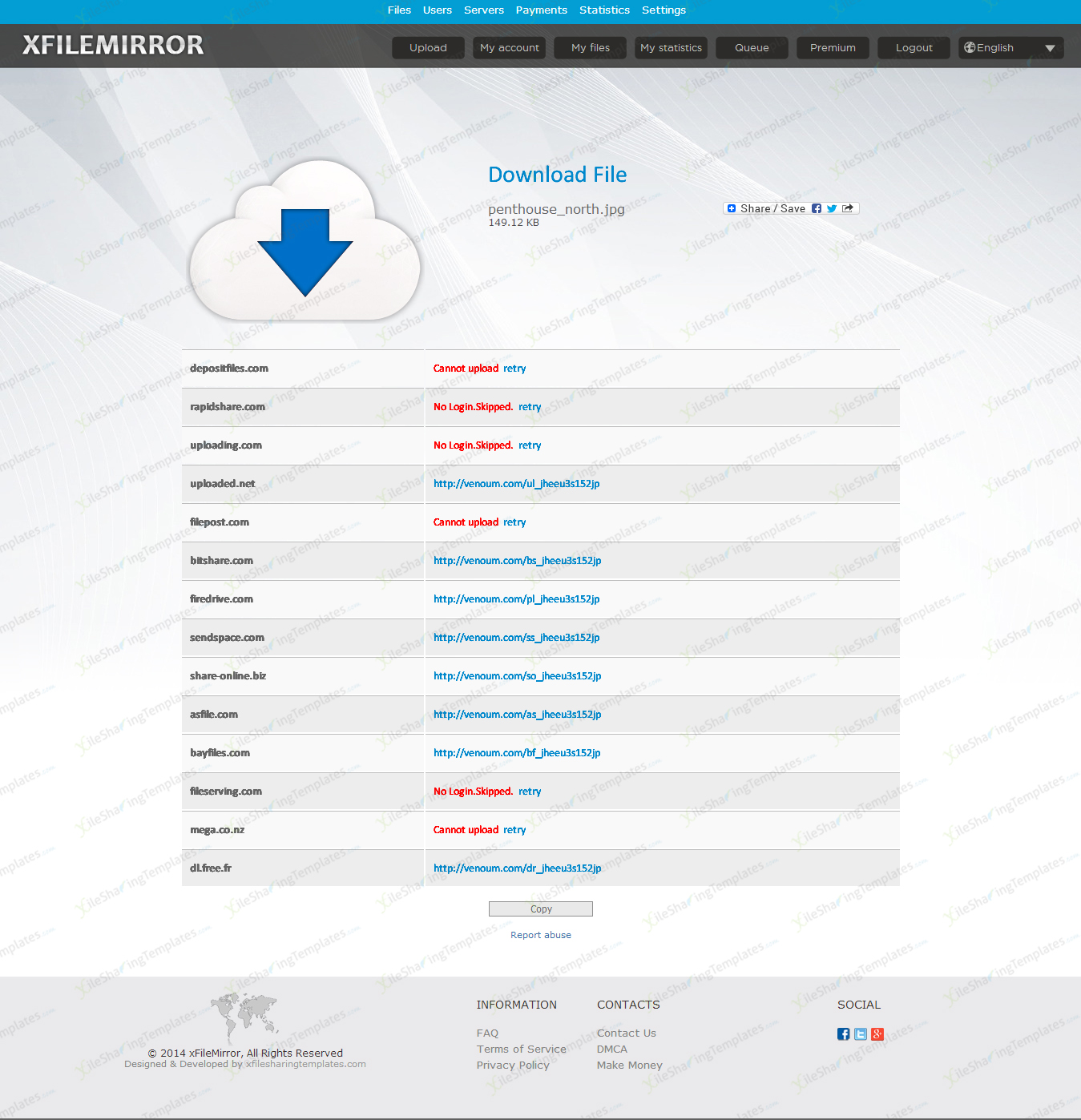Visit xfilesharingtemplates.com footer link
Image resolution: width=1081 pixels, height=1120 pixels.
(x=306, y=1064)
